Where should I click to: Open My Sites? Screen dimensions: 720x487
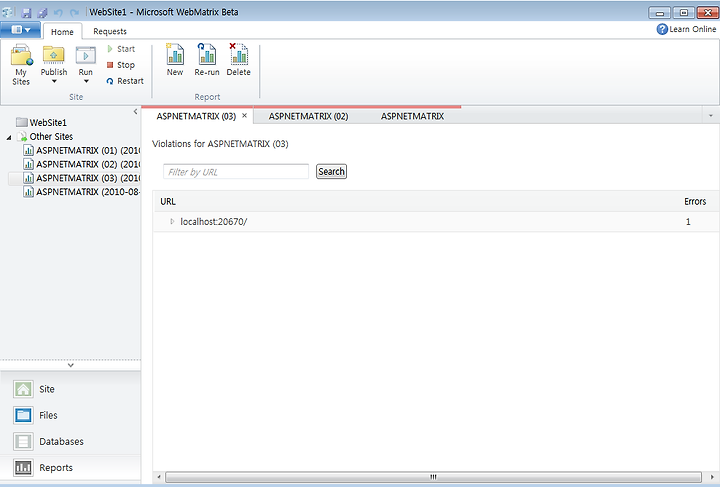[21, 64]
